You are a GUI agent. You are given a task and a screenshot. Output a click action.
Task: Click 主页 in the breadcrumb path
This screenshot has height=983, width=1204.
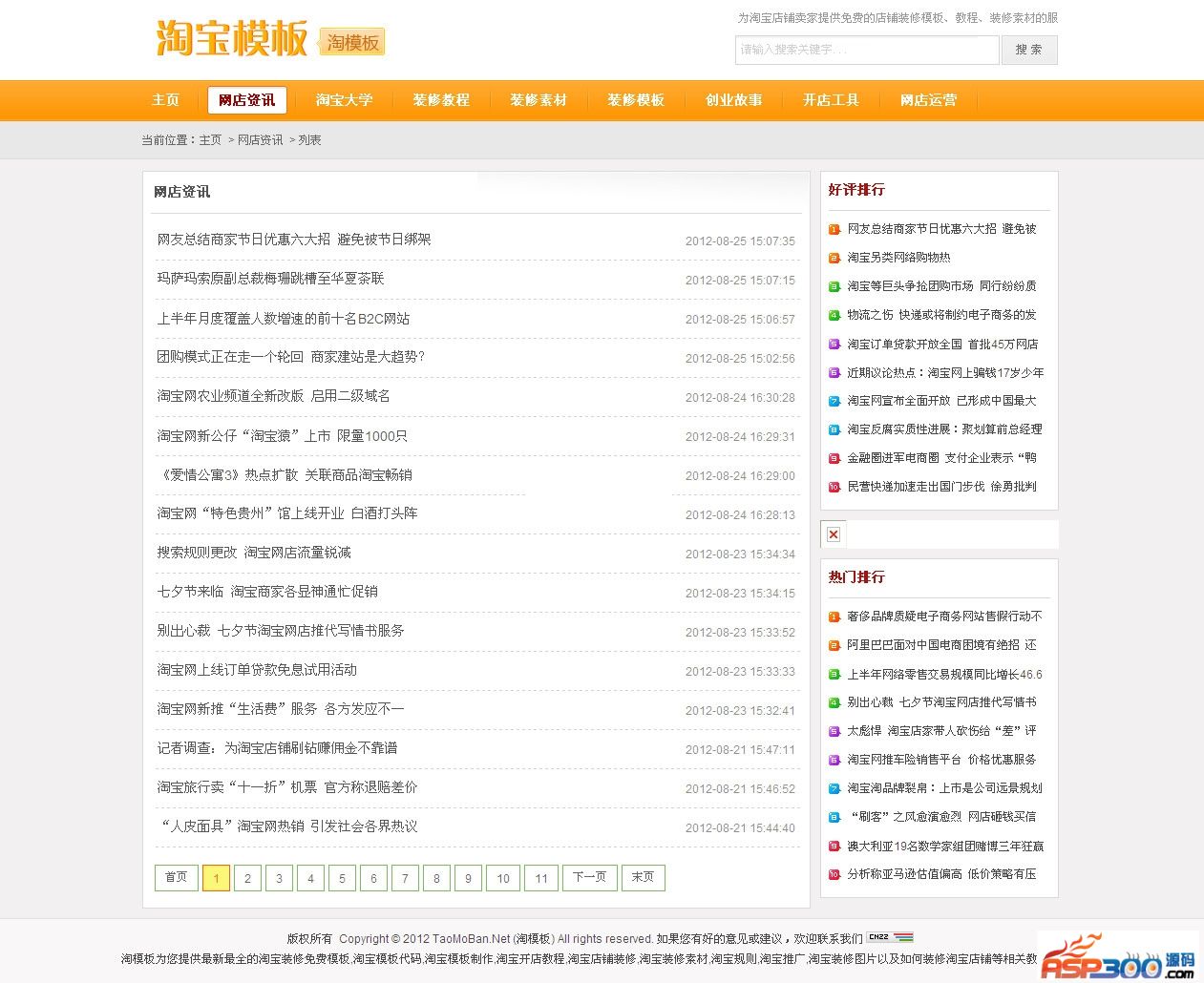[210, 140]
